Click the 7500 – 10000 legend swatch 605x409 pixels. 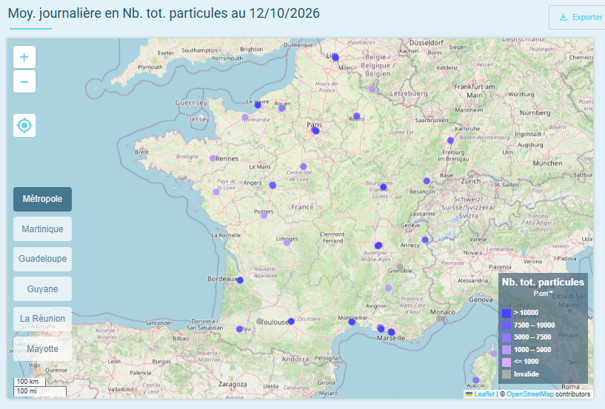point(507,325)
